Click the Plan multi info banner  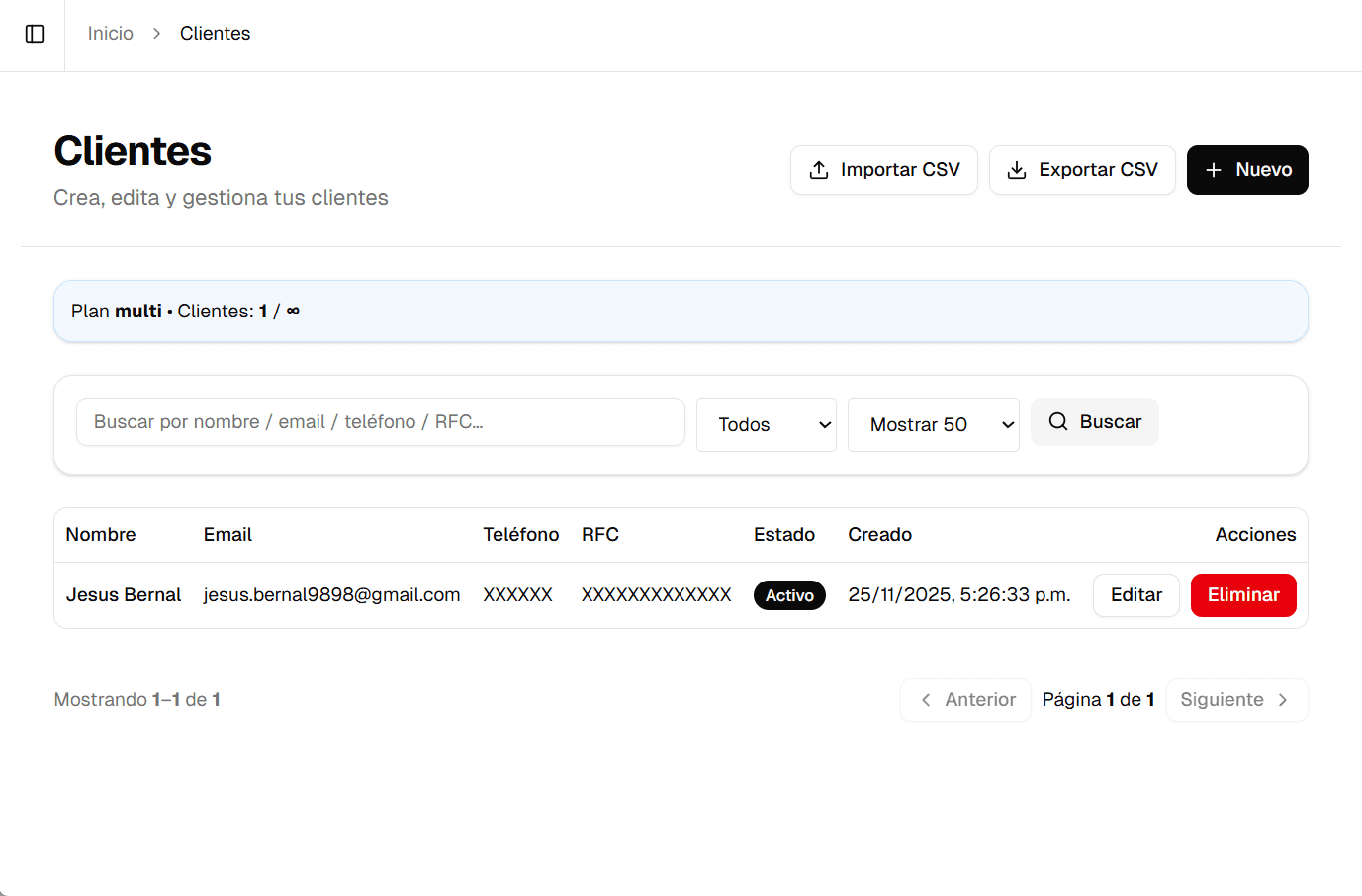coord(681,312)
